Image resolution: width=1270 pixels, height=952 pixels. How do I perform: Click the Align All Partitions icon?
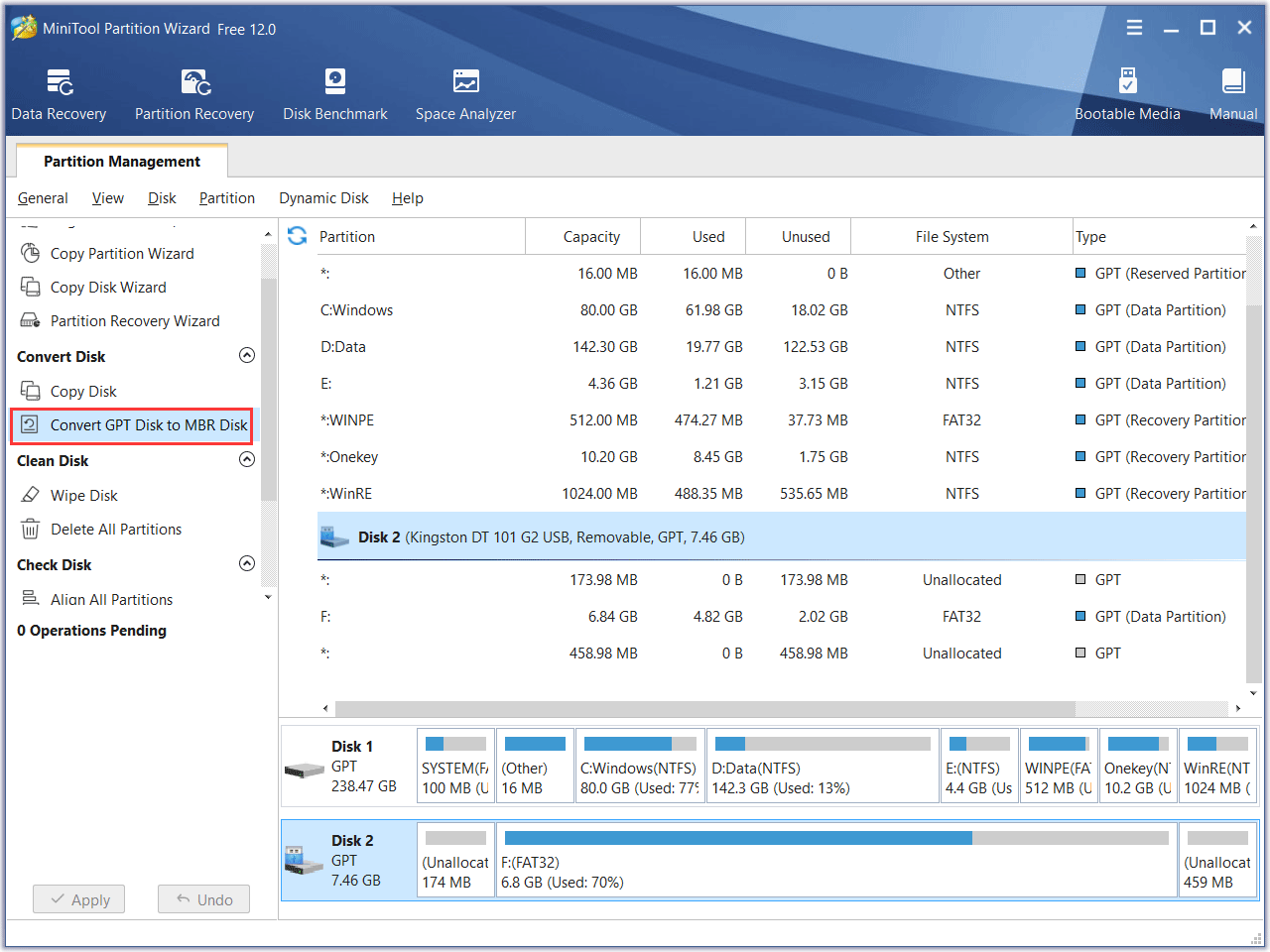pos(31,599)
